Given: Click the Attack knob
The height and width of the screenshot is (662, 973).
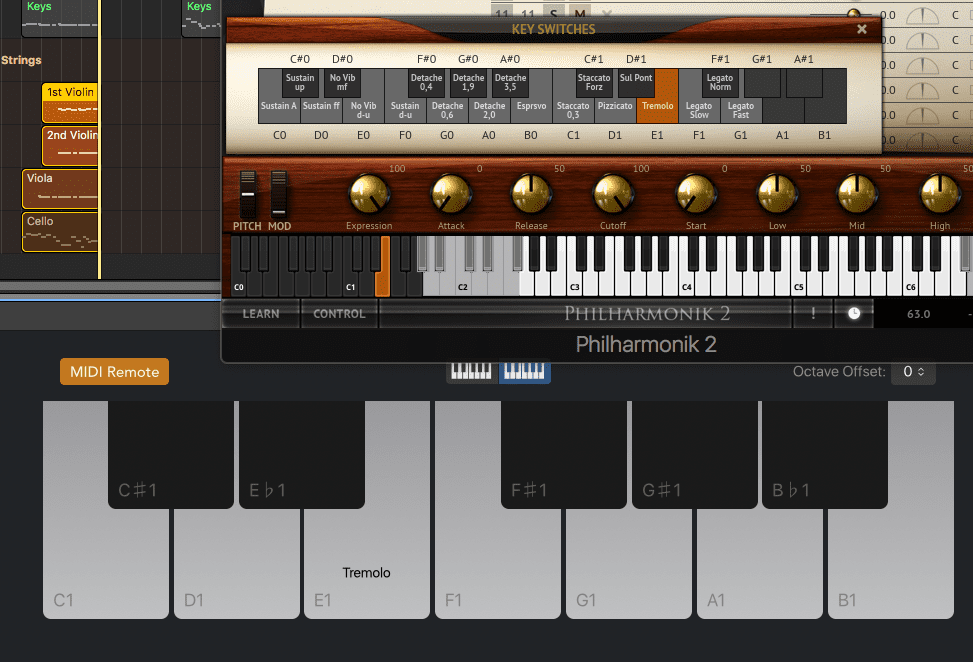Looking at the screenshot, I should click(x=451, y=194).
